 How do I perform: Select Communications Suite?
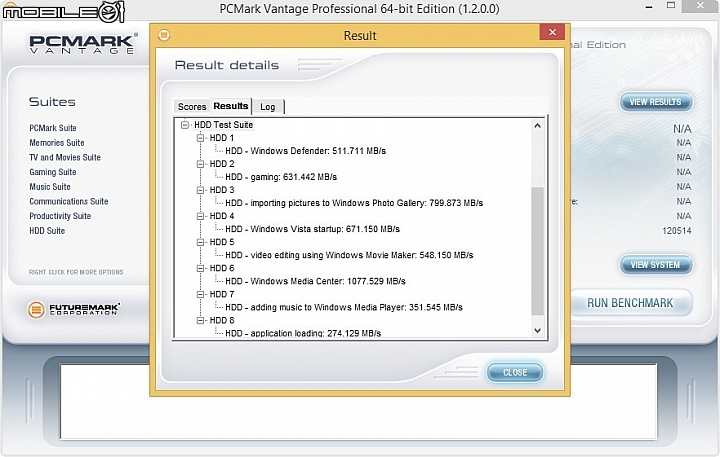[x=69, y=202]
